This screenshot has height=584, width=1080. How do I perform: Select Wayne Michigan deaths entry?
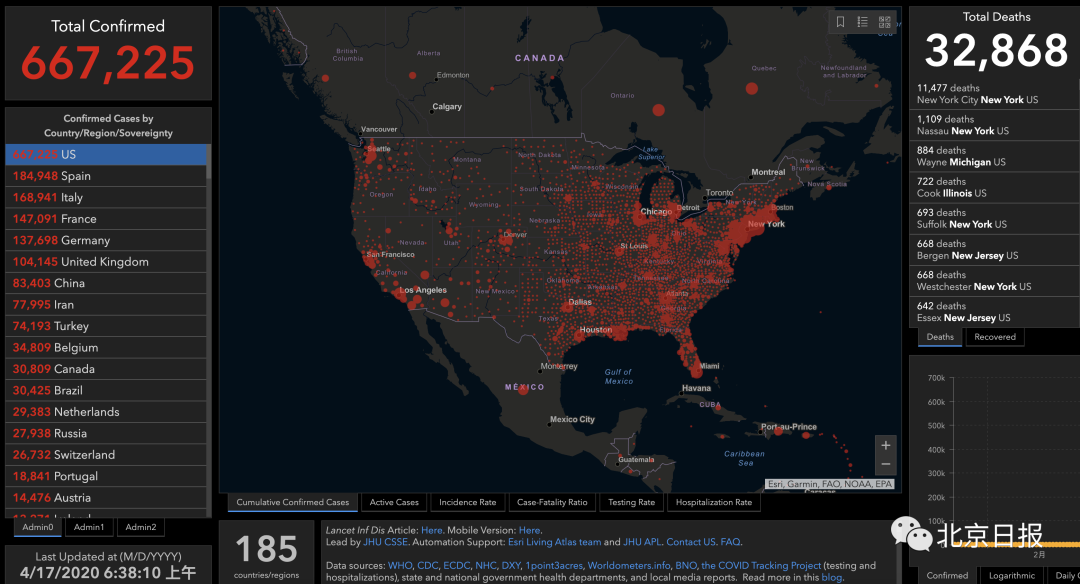coord(995,156)
